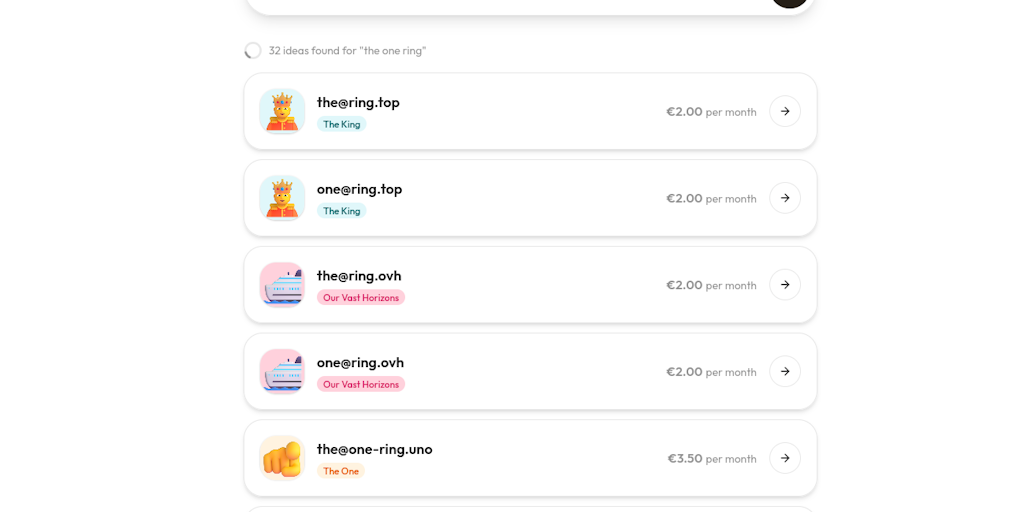The height and width of the screenshot is (512, 1024).
Task: Click "The One" tag under the@one-ring.uno
Action: coord(341,471)
